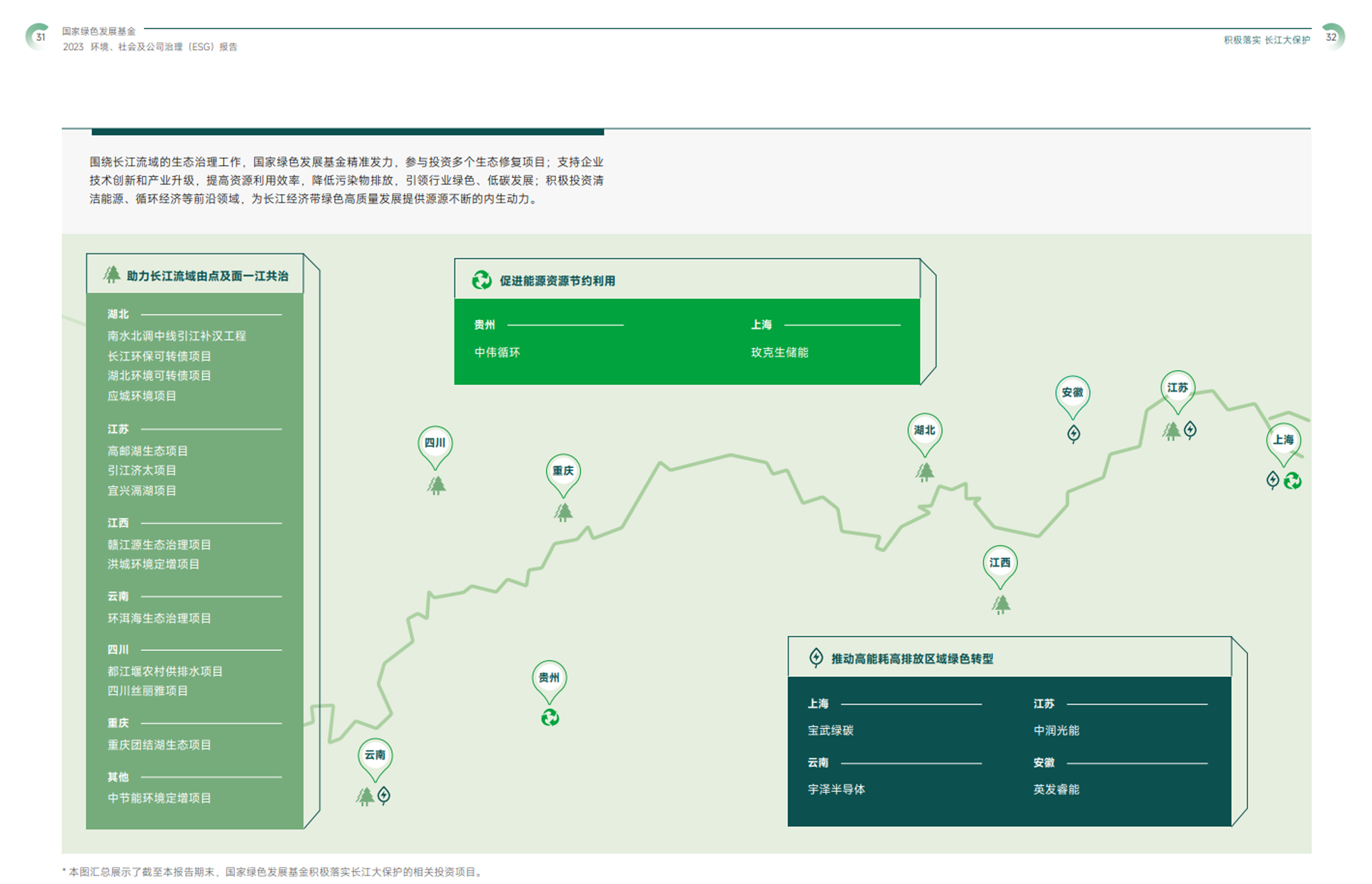This screenshot has width=1372, height=884.
Task: Click the energy leaf icon under 安徽 pin
Action: coord(1073,433)
